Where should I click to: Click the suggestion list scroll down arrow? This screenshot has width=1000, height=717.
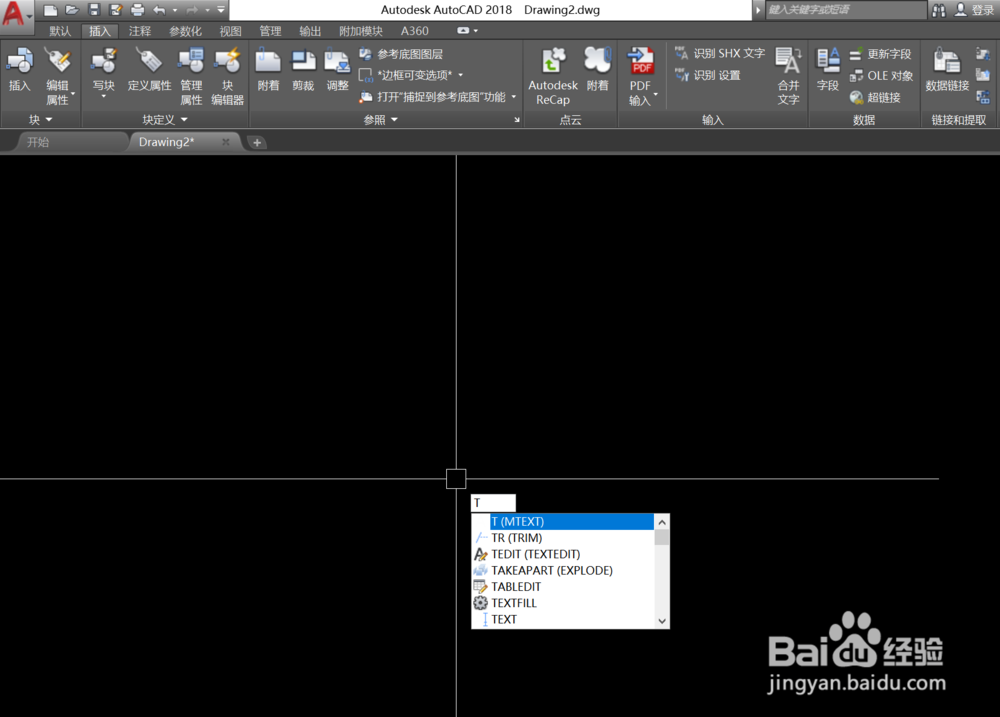pyautogui.click(x=662, y=621)
